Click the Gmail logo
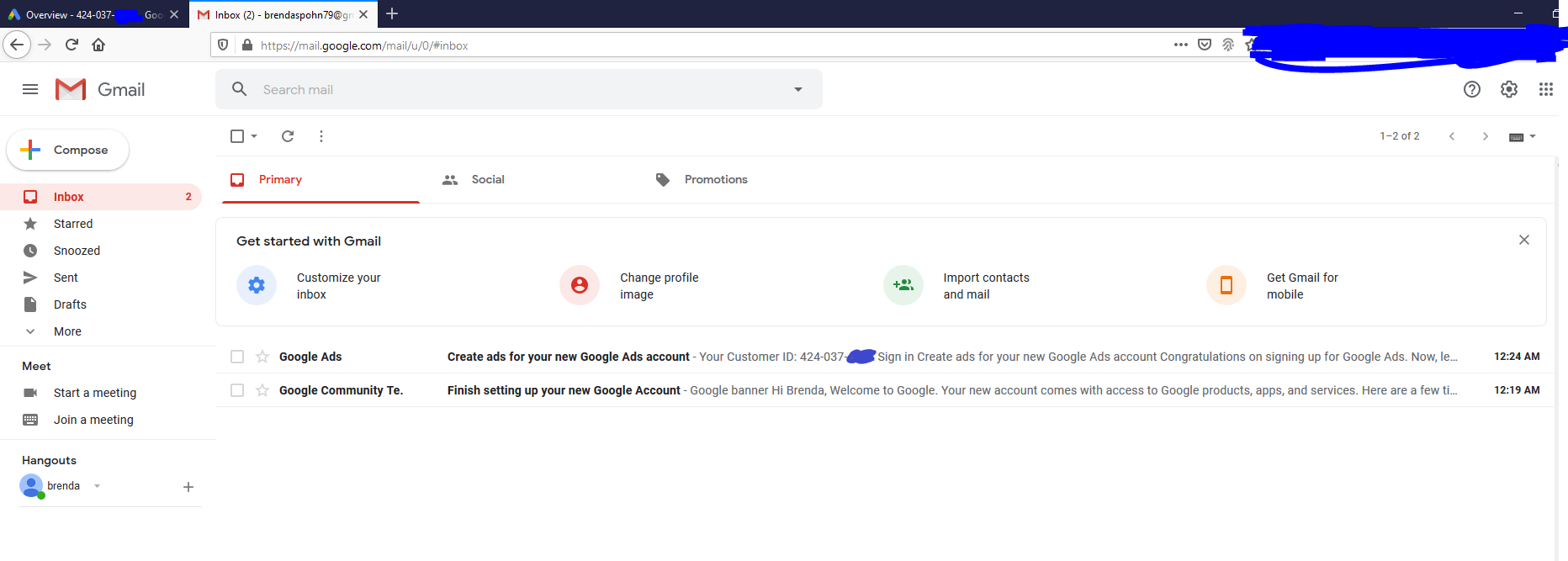The image size is (1568, 561). (x=100, y=89)
